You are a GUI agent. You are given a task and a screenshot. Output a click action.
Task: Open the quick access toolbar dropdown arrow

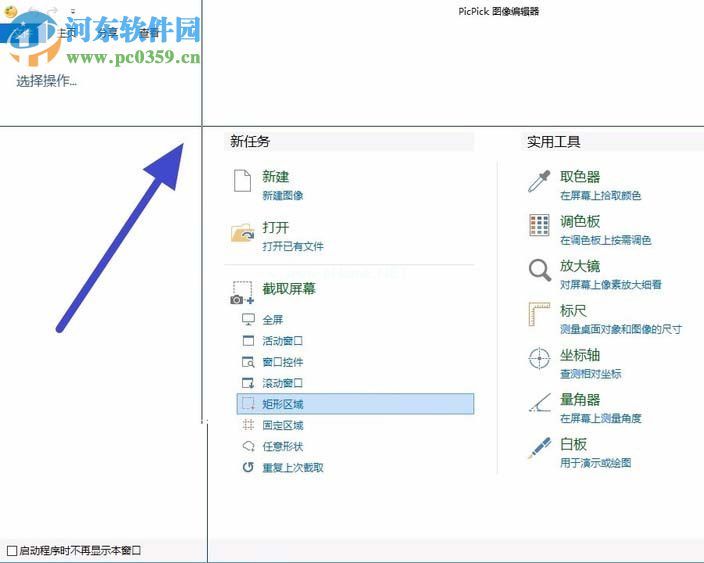tap(73, 11)
